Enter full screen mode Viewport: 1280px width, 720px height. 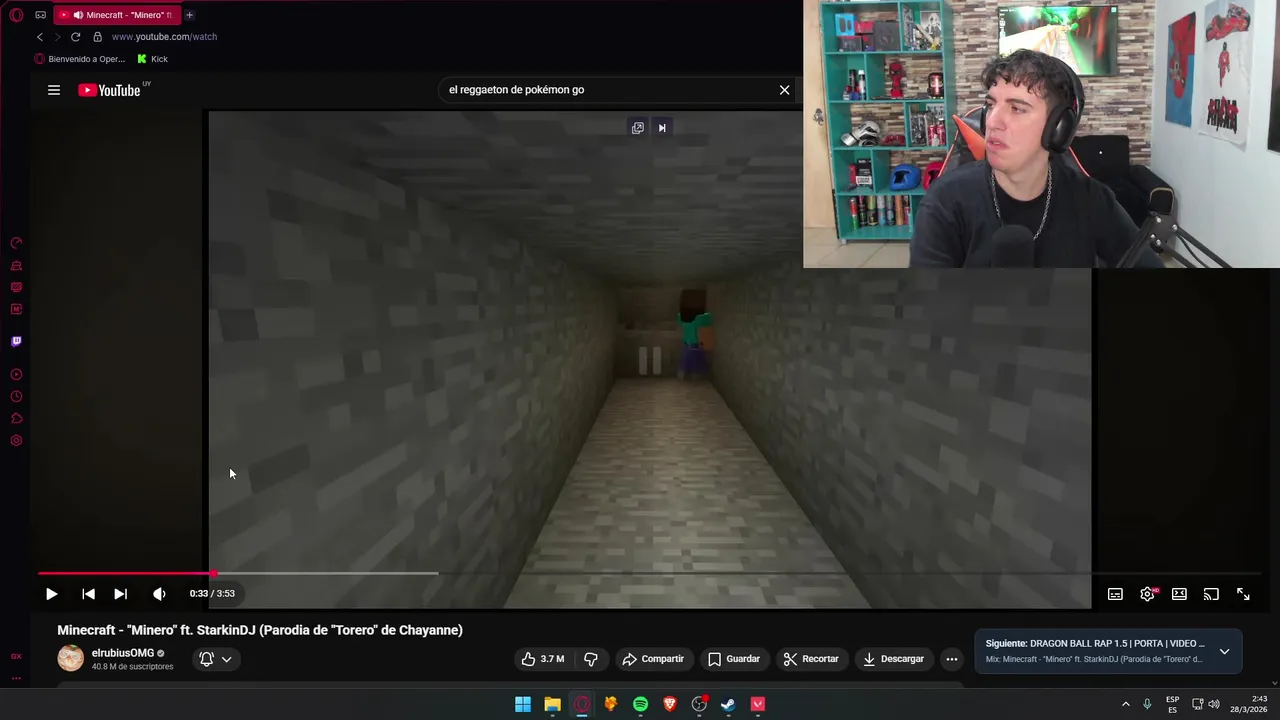point(1243,594)
